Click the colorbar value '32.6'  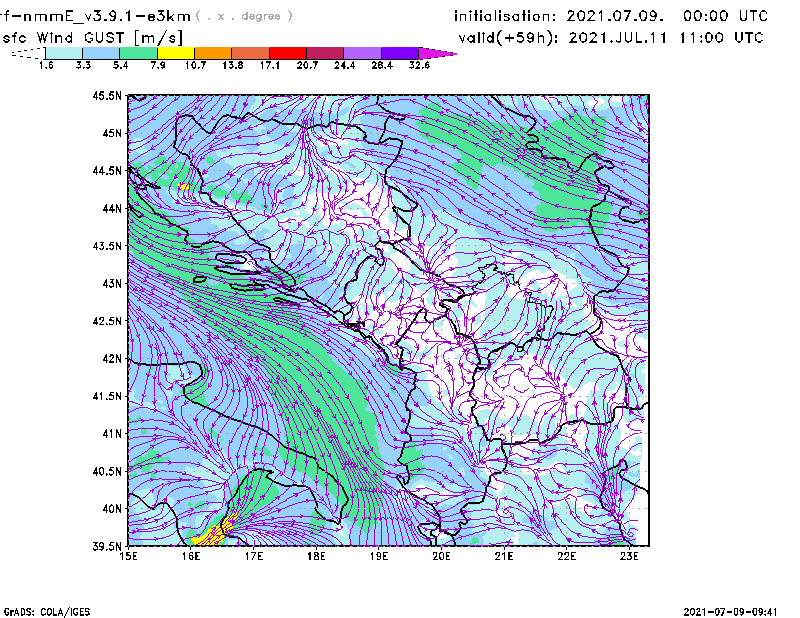pyautogui.click(x=419, y=65)
